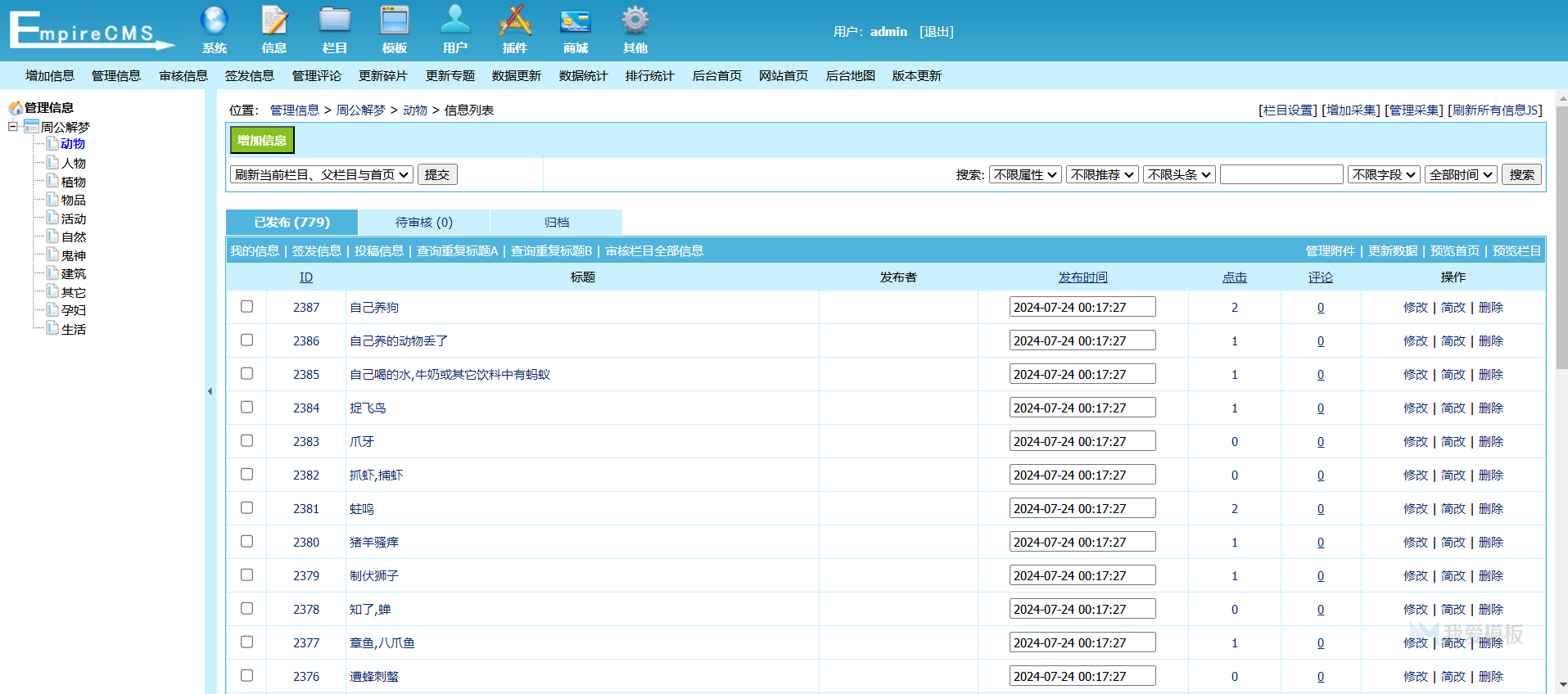Click the page icon beside 自然
The image size is (1568, 694).
click(x=52, y=236)
